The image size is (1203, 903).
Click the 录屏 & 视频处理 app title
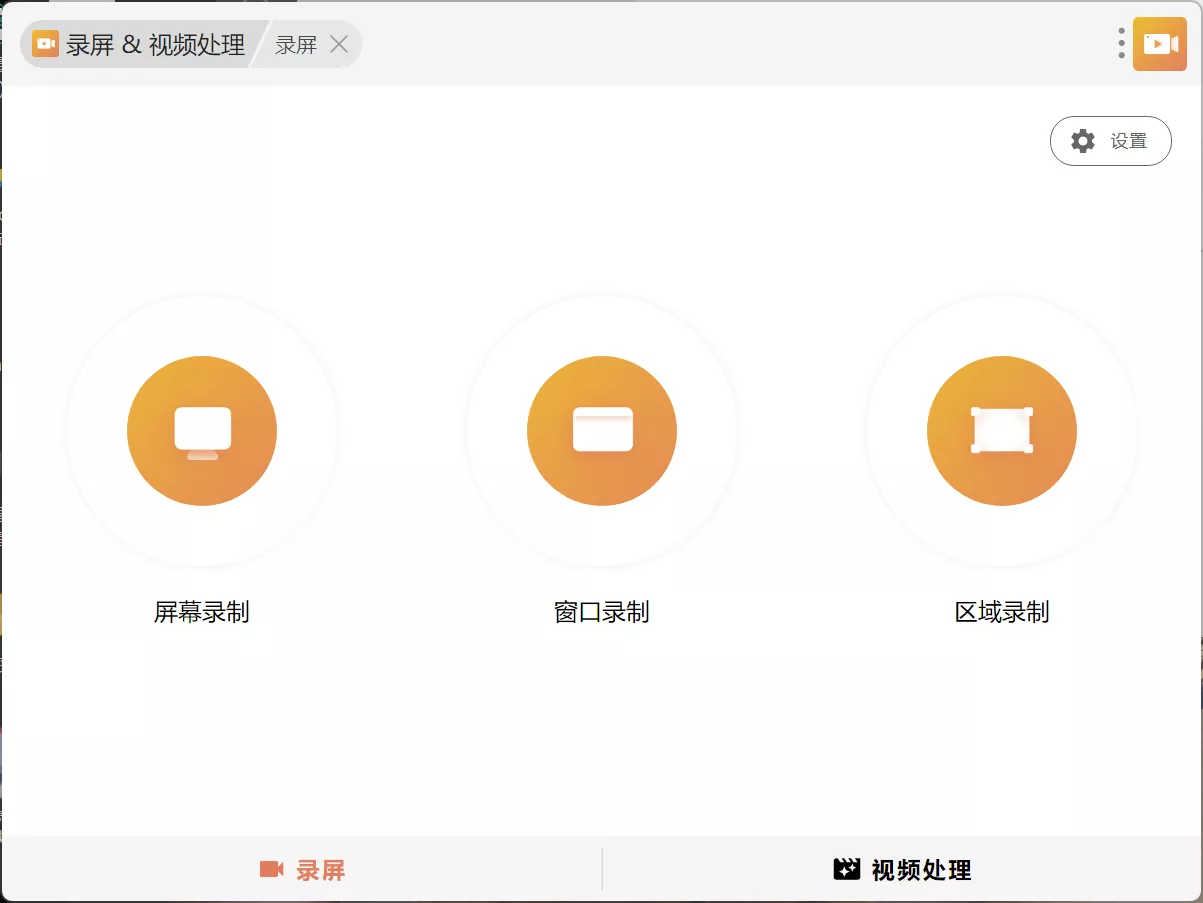point(155,44)
